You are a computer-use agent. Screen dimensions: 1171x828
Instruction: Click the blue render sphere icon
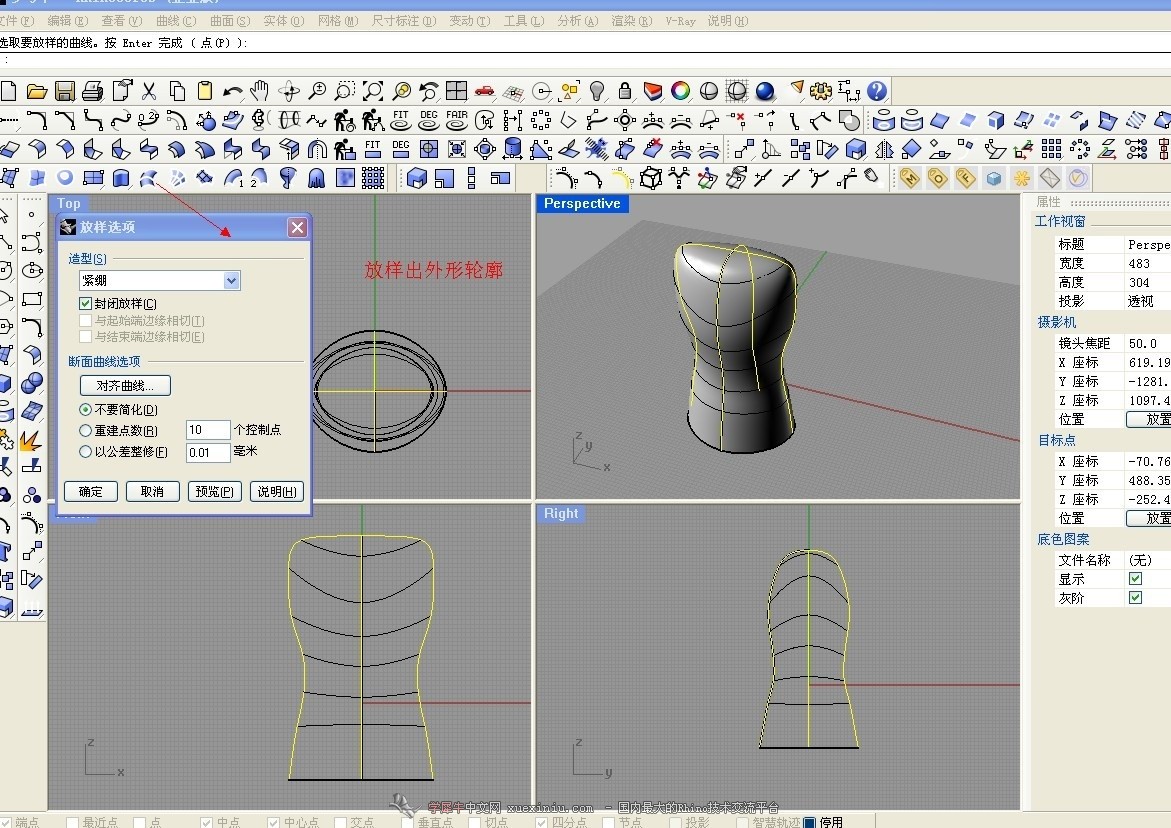(765, 91)
